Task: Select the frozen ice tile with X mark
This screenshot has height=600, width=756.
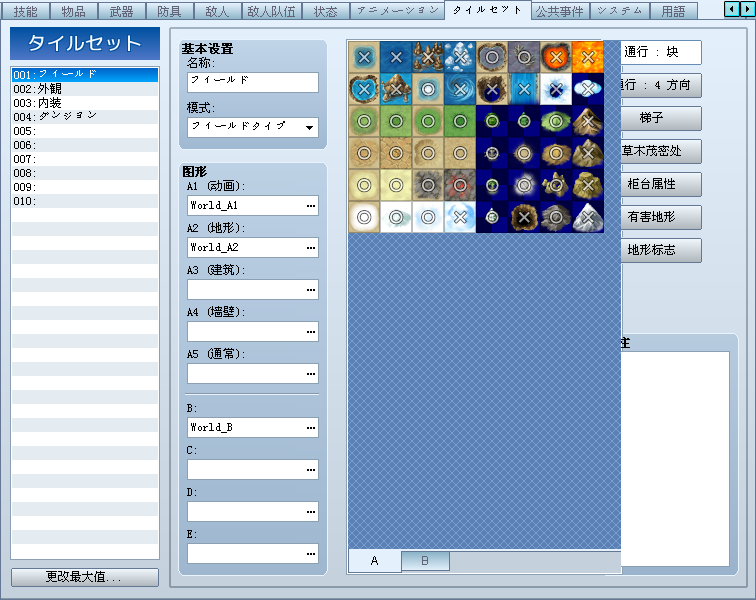Action: (x=459, y=218)
